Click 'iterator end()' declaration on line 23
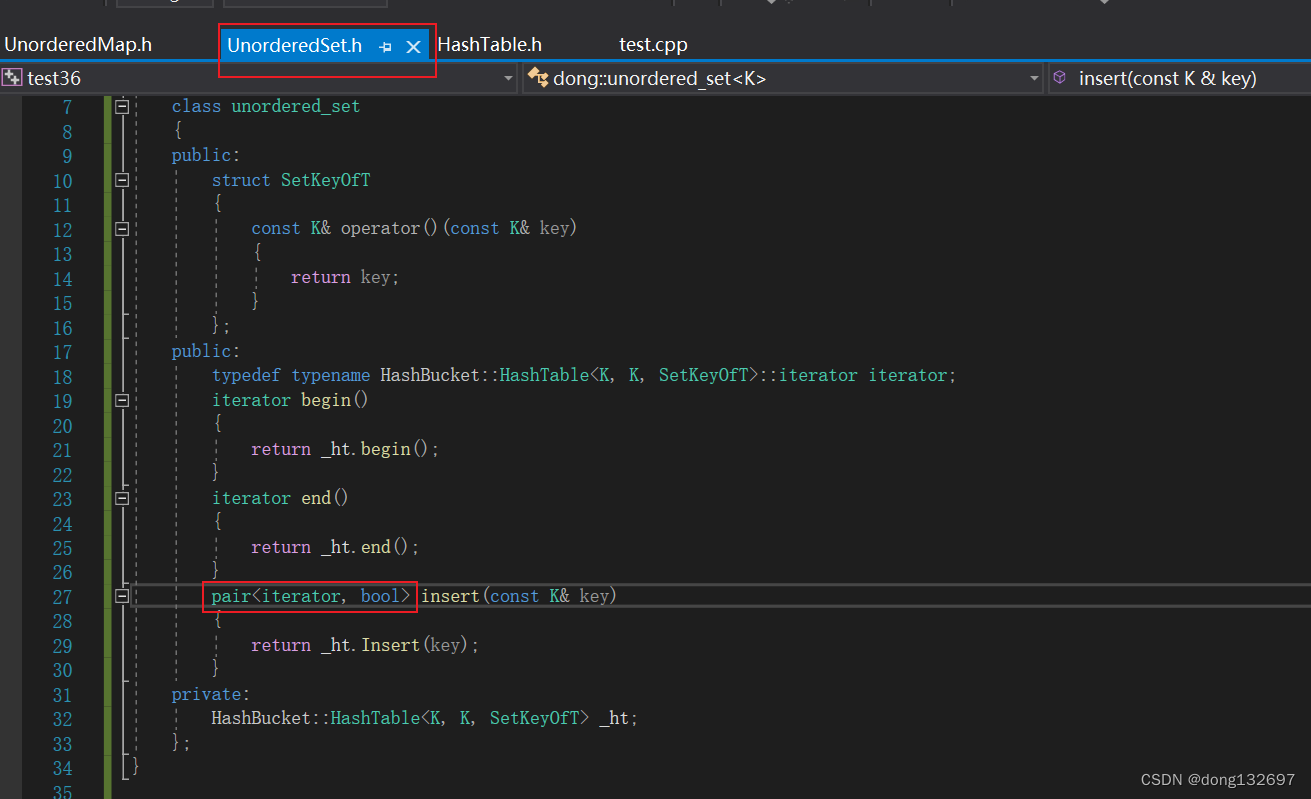1311x799 pixels. pyautogui.click(x=280, y=498)
